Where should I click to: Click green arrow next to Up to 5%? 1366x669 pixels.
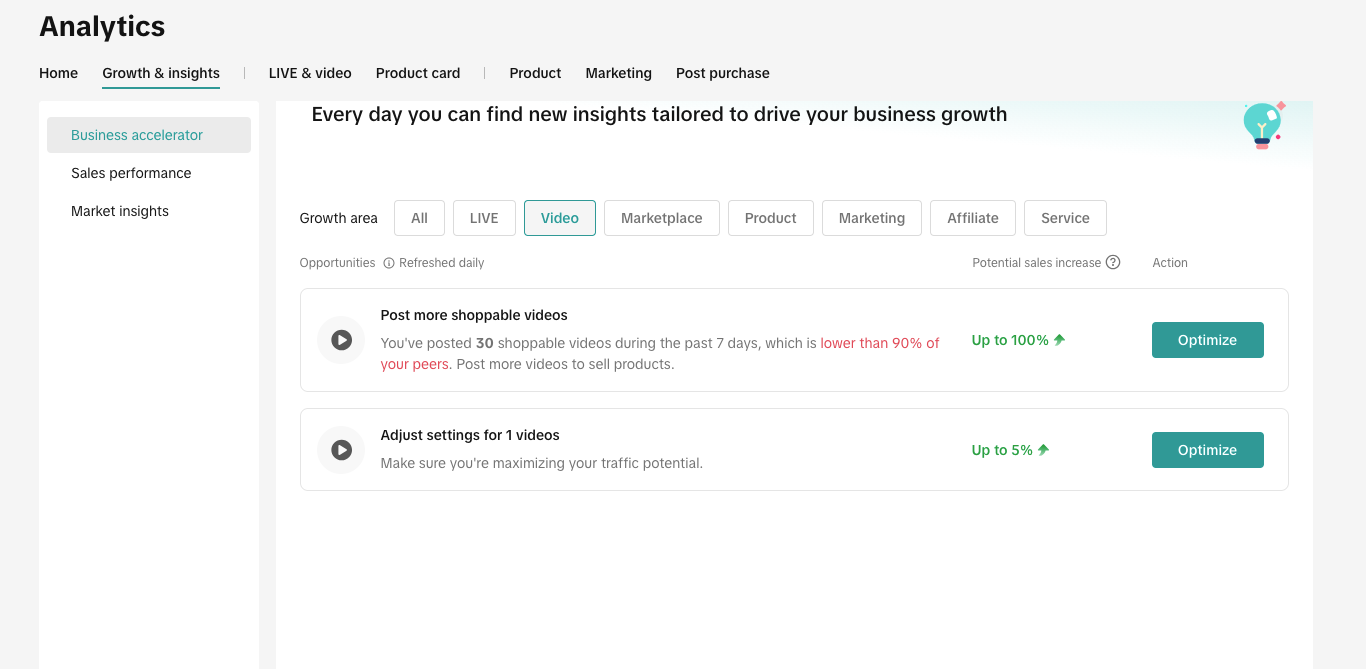click(1043, 450)
